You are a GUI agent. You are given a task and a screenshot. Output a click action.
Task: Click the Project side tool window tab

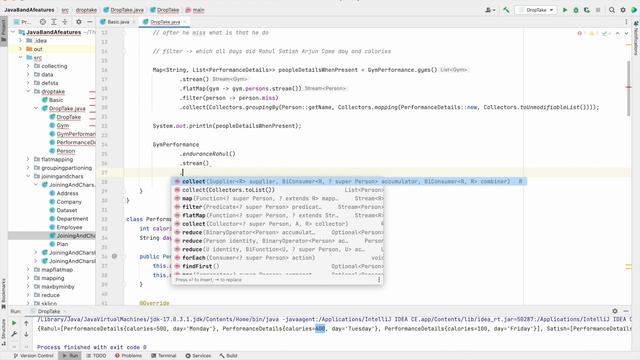pos(4,31)
